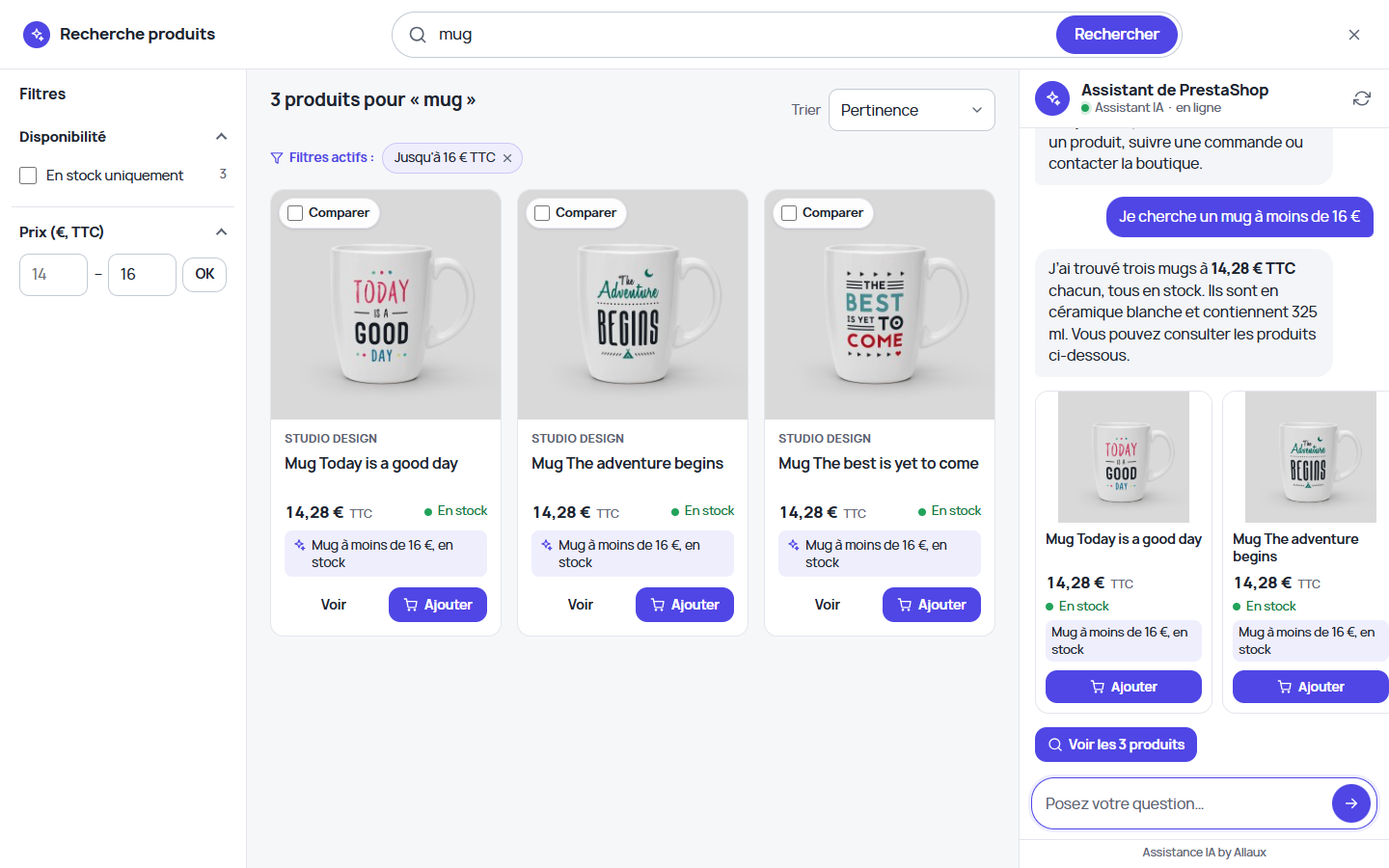Click the Filtres actifs funnel icon
The height and width of the screenshot is (868, 1389).
pyautogui.click(x=277, y=158)
